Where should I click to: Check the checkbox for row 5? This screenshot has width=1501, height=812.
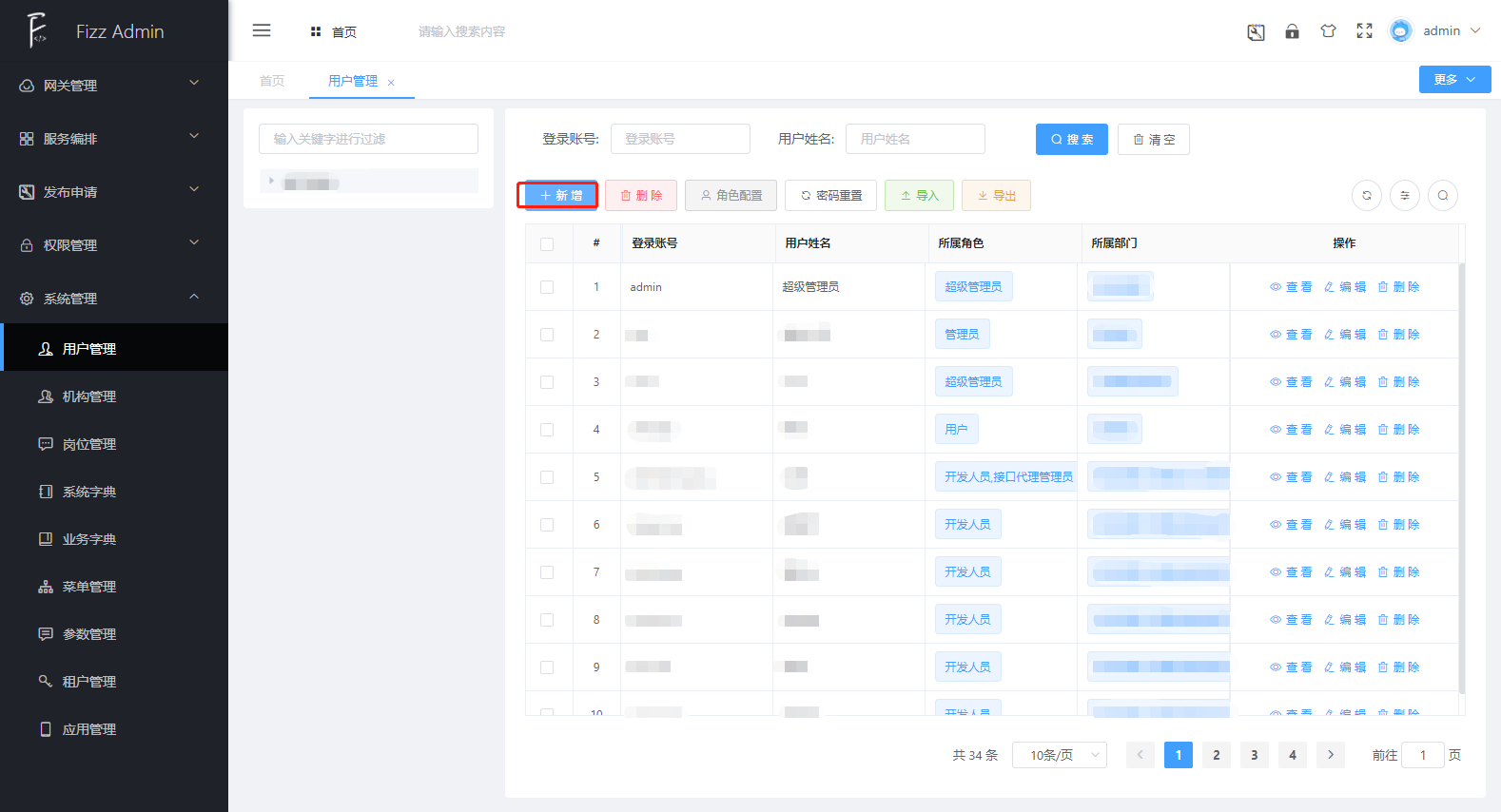pyautogui.click(x=547, y=477)
